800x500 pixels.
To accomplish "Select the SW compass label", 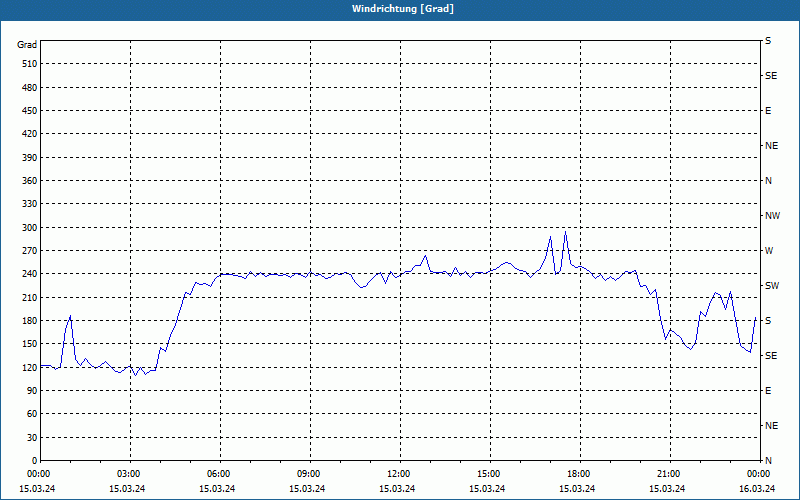I will coord(772,286).
